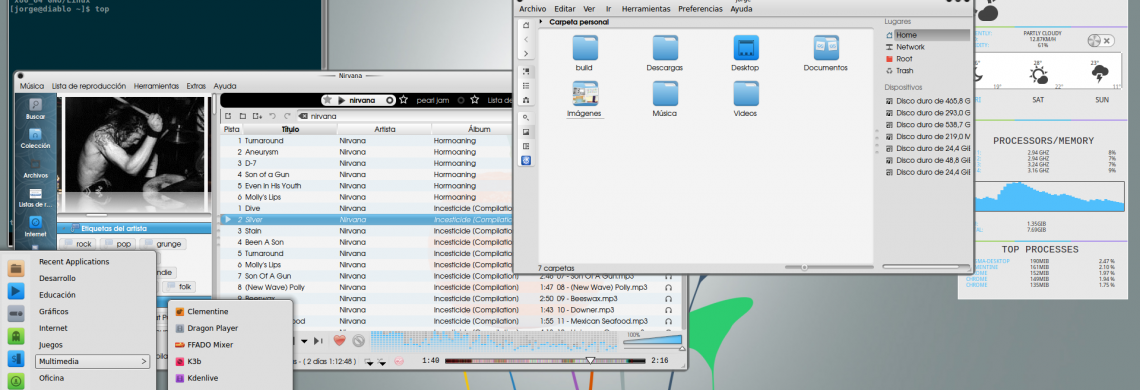Open Listas de reproducción sidebar icon
Image resolution: width=1140 pixels, height=390 pixels.
[35, 198]
